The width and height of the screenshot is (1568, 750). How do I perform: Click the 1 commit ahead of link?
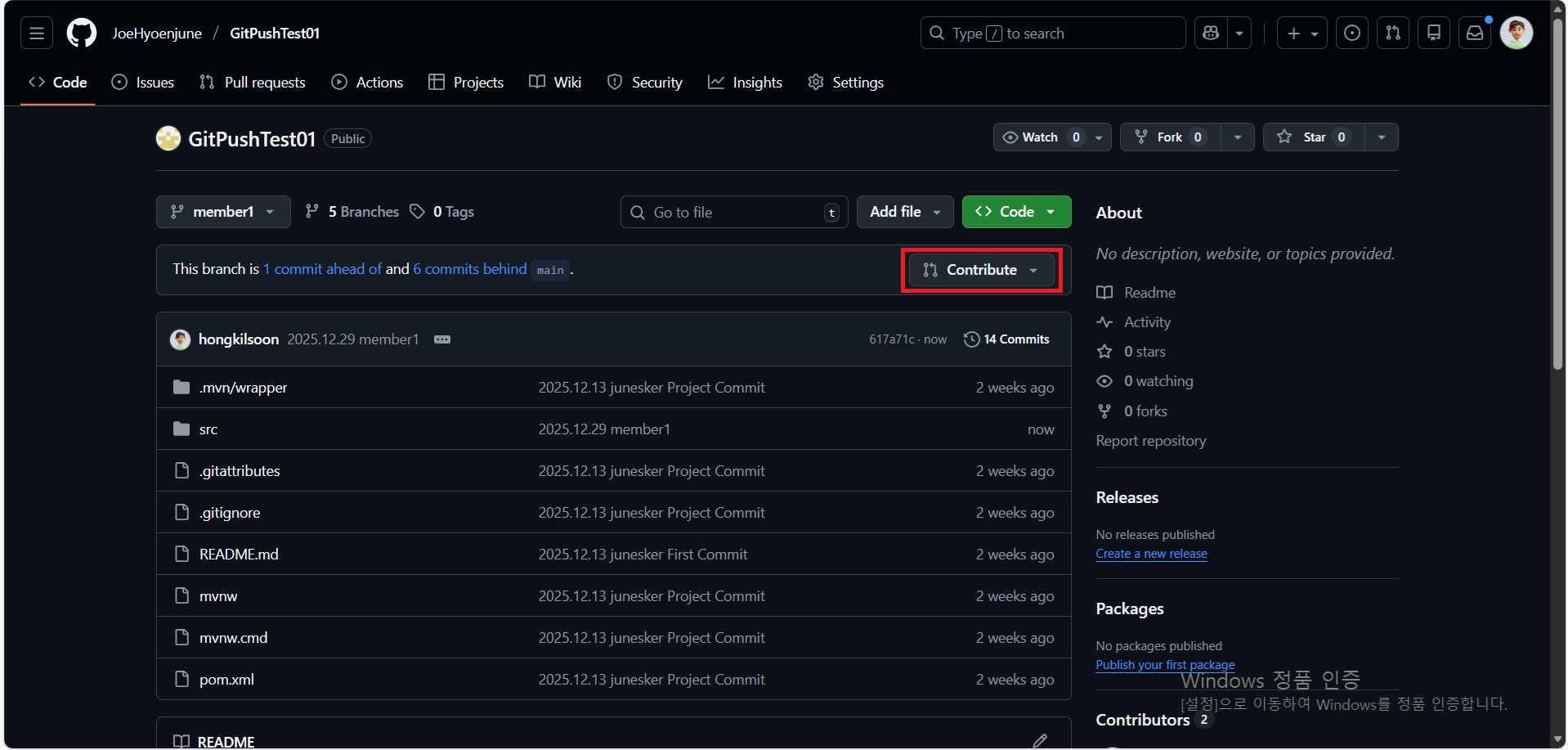pos(322,269)
